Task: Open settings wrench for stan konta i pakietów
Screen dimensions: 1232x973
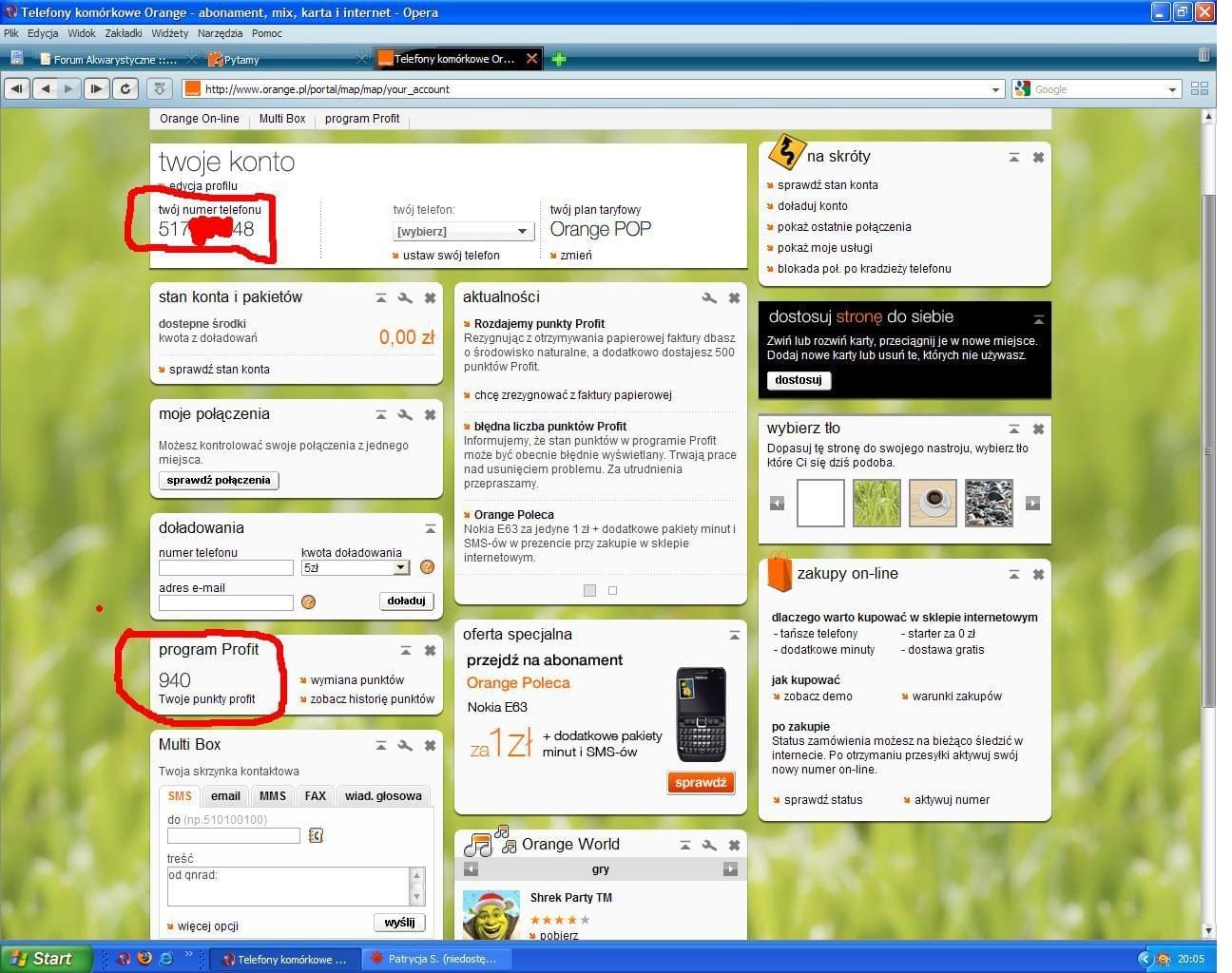Action: 405,298
